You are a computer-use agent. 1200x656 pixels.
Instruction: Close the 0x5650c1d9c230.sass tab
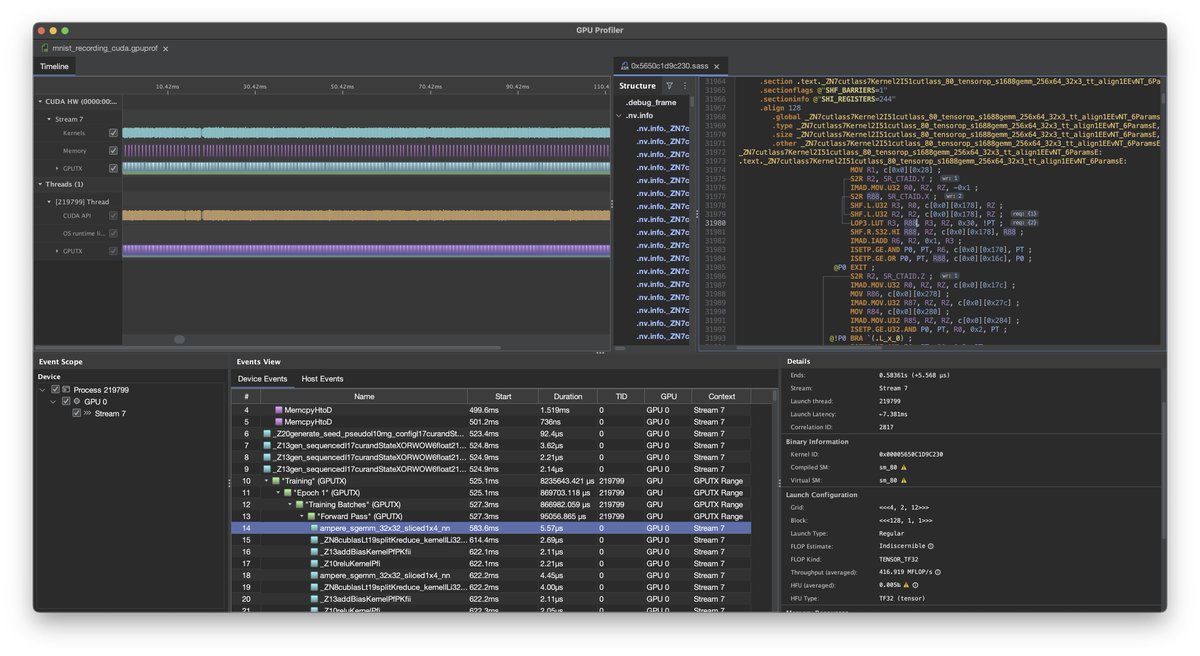pyautogui.click(x=716, y=66)
